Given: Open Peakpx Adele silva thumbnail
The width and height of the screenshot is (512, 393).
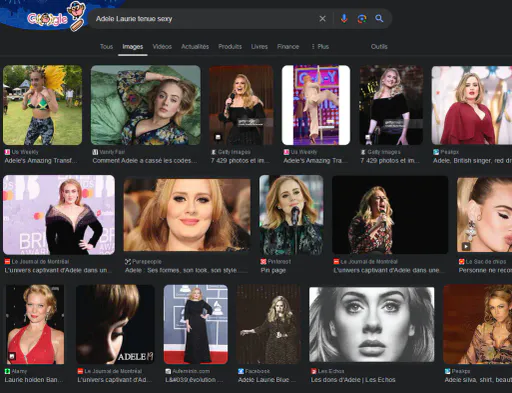Looking at the screenshot, I should 477,324.
